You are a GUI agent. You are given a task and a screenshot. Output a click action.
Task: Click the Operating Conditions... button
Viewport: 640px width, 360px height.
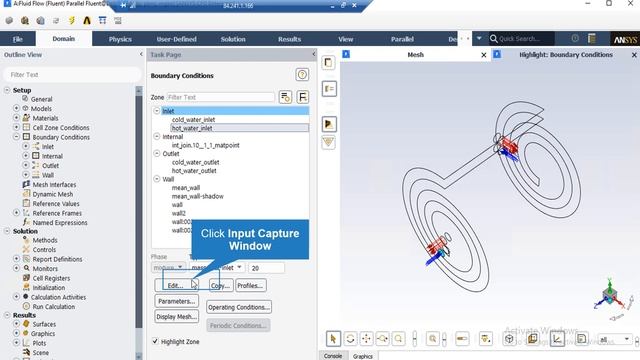point(239,307)
